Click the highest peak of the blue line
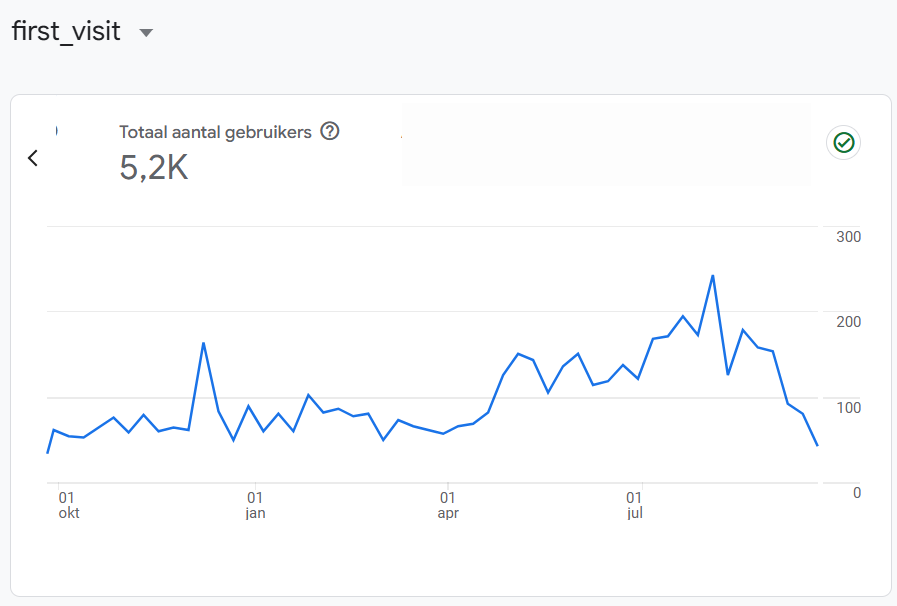This screenshot has height=606, width=897. [712, 275]
